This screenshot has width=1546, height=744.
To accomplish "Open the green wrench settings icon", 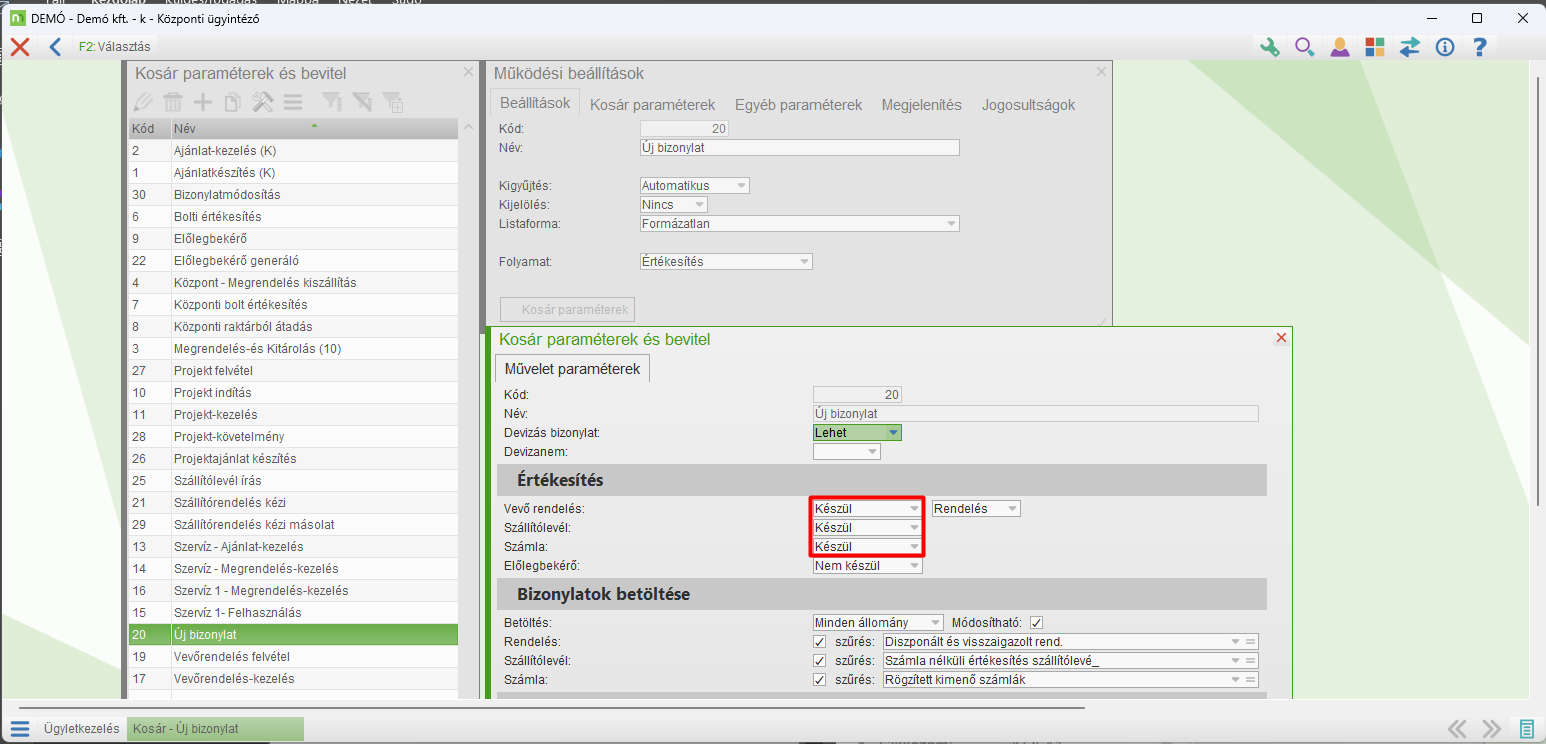I will [1270, 47].
